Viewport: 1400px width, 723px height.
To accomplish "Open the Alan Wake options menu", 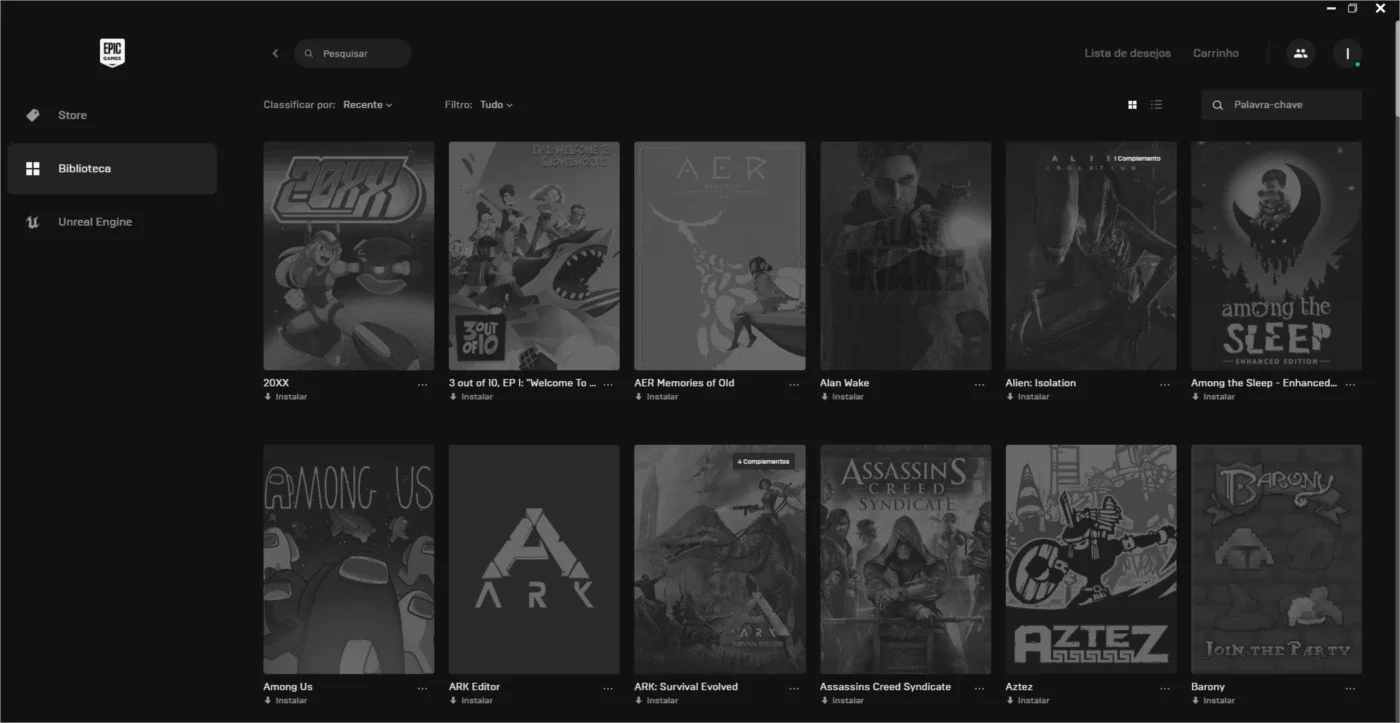I will pos(979,384).
